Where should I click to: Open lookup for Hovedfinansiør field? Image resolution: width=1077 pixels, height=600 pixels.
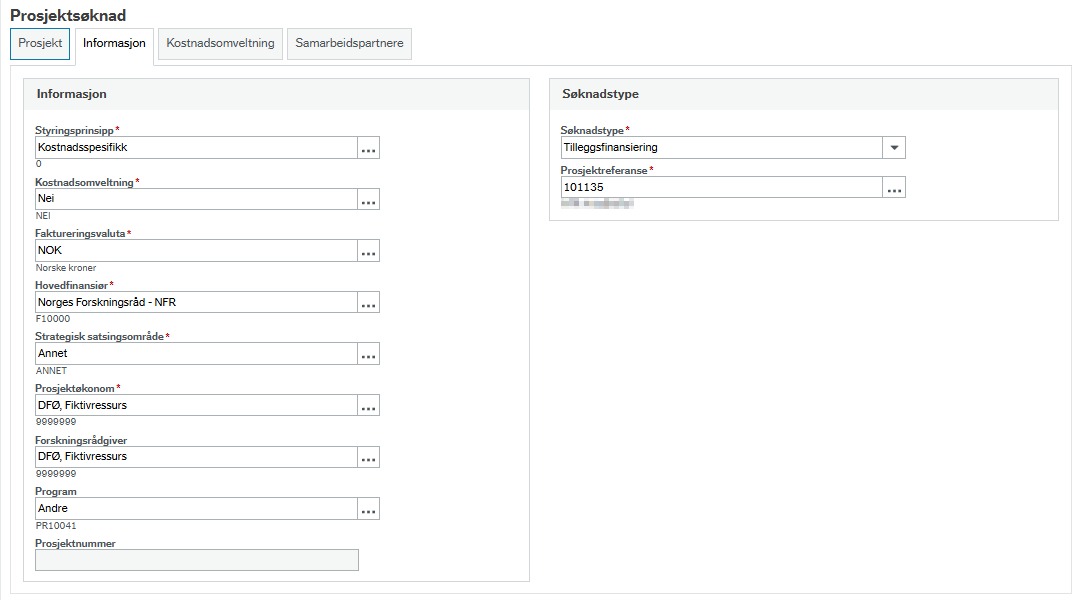click(368, 302)
